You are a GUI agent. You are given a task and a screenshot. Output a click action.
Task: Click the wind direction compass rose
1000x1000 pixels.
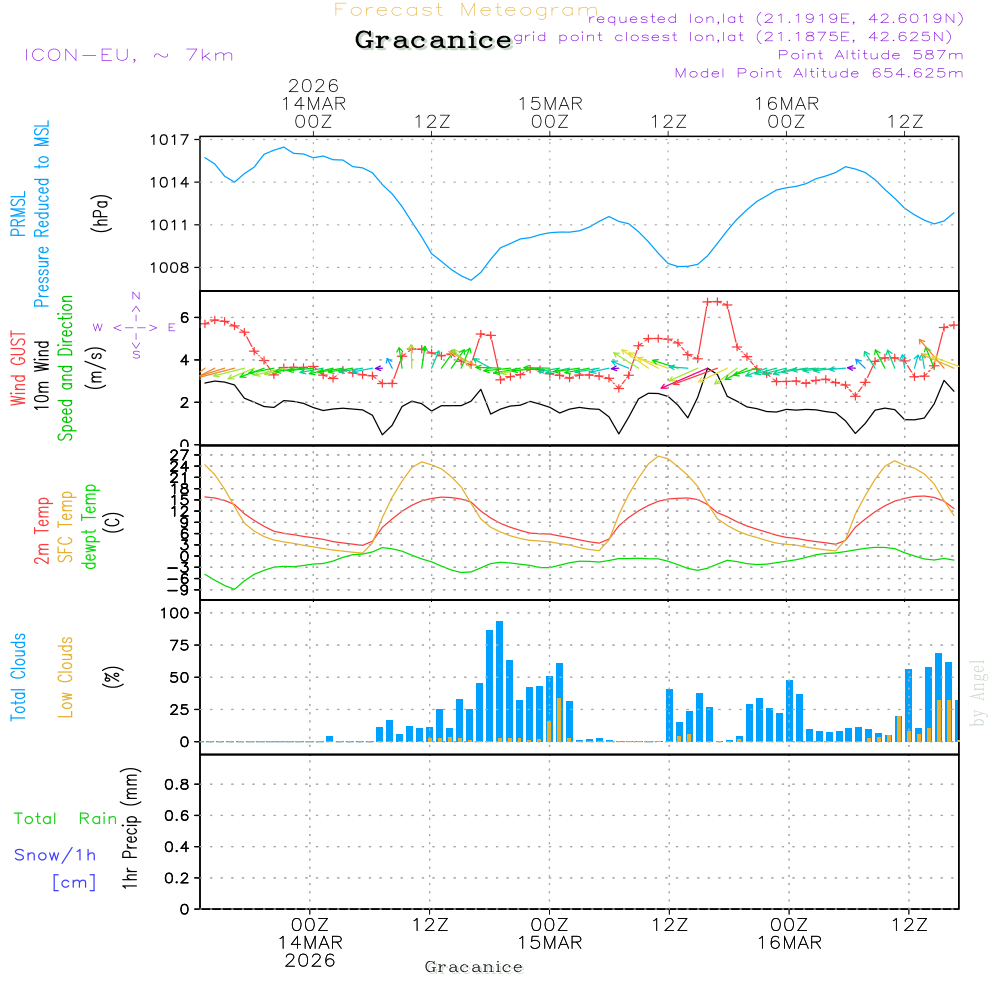[x=135, y=326]
